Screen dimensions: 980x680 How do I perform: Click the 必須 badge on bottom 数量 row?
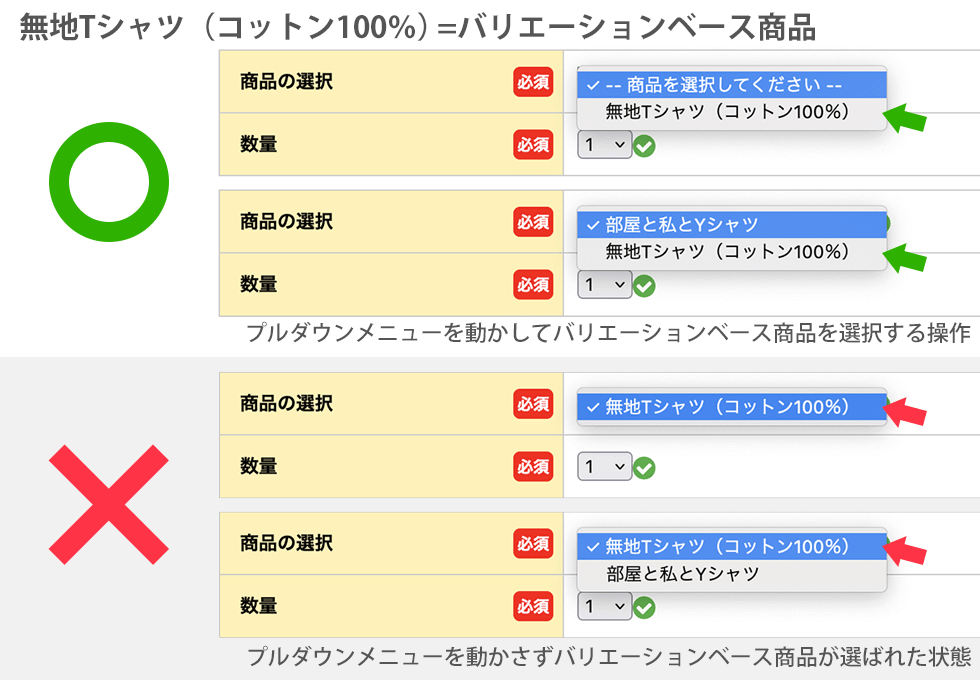click(x=533, y=606)
